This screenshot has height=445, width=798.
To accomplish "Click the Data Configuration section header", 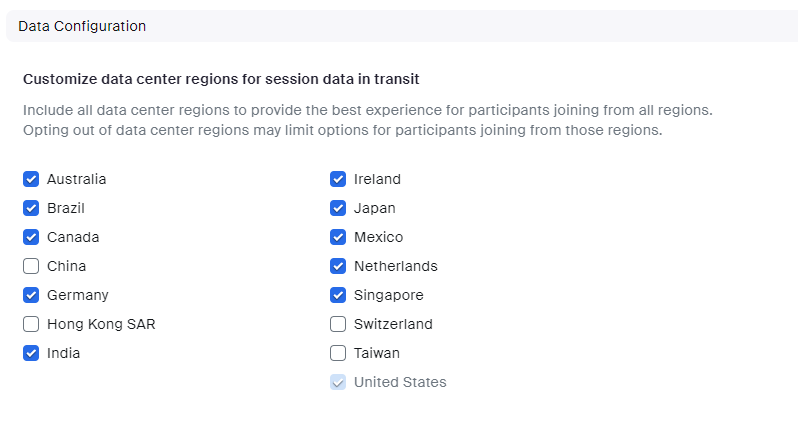I will 82,26.
